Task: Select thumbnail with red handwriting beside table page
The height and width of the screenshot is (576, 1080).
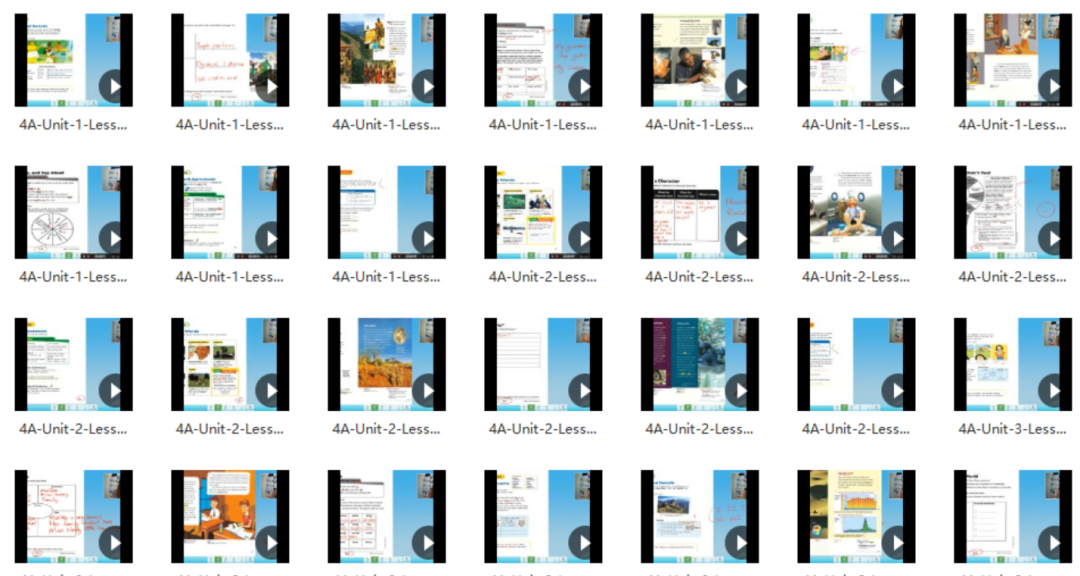Action: 543,60
